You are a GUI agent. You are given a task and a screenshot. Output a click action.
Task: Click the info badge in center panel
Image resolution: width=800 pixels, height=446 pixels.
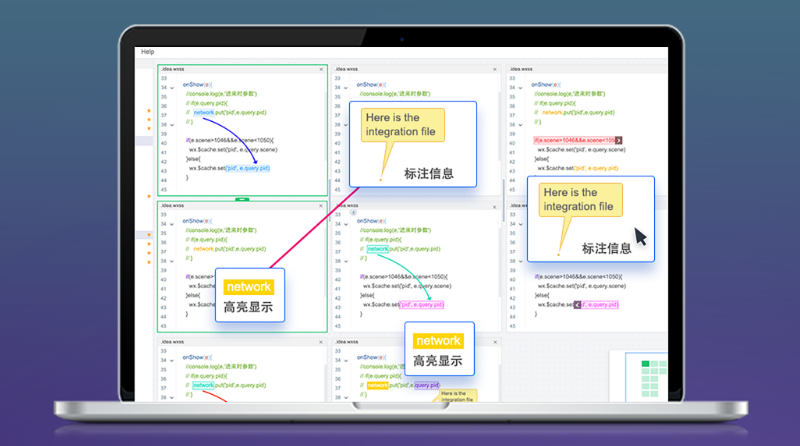pos(351,213)
